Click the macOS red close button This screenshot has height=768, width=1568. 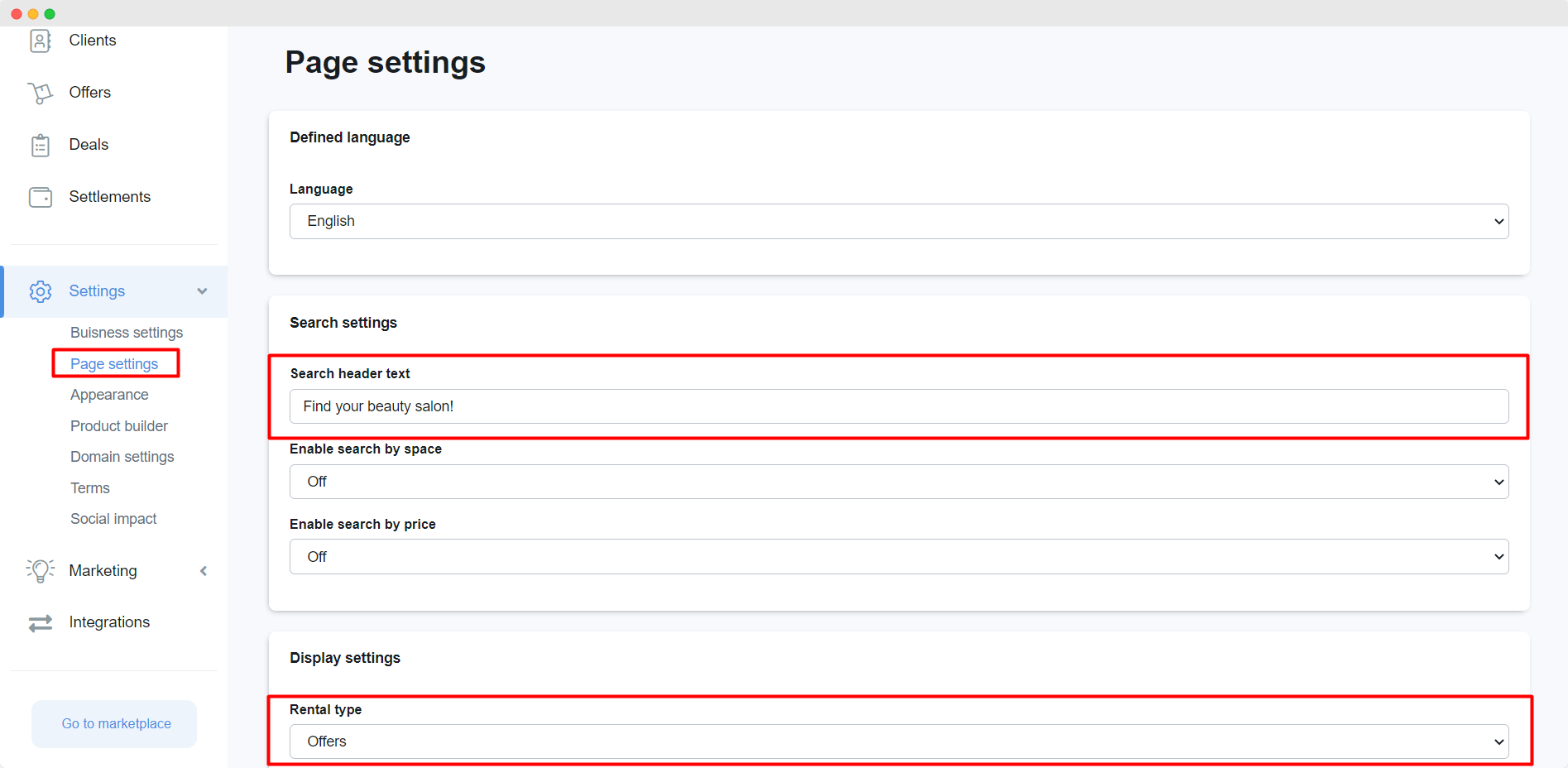[x=17, y=14]
